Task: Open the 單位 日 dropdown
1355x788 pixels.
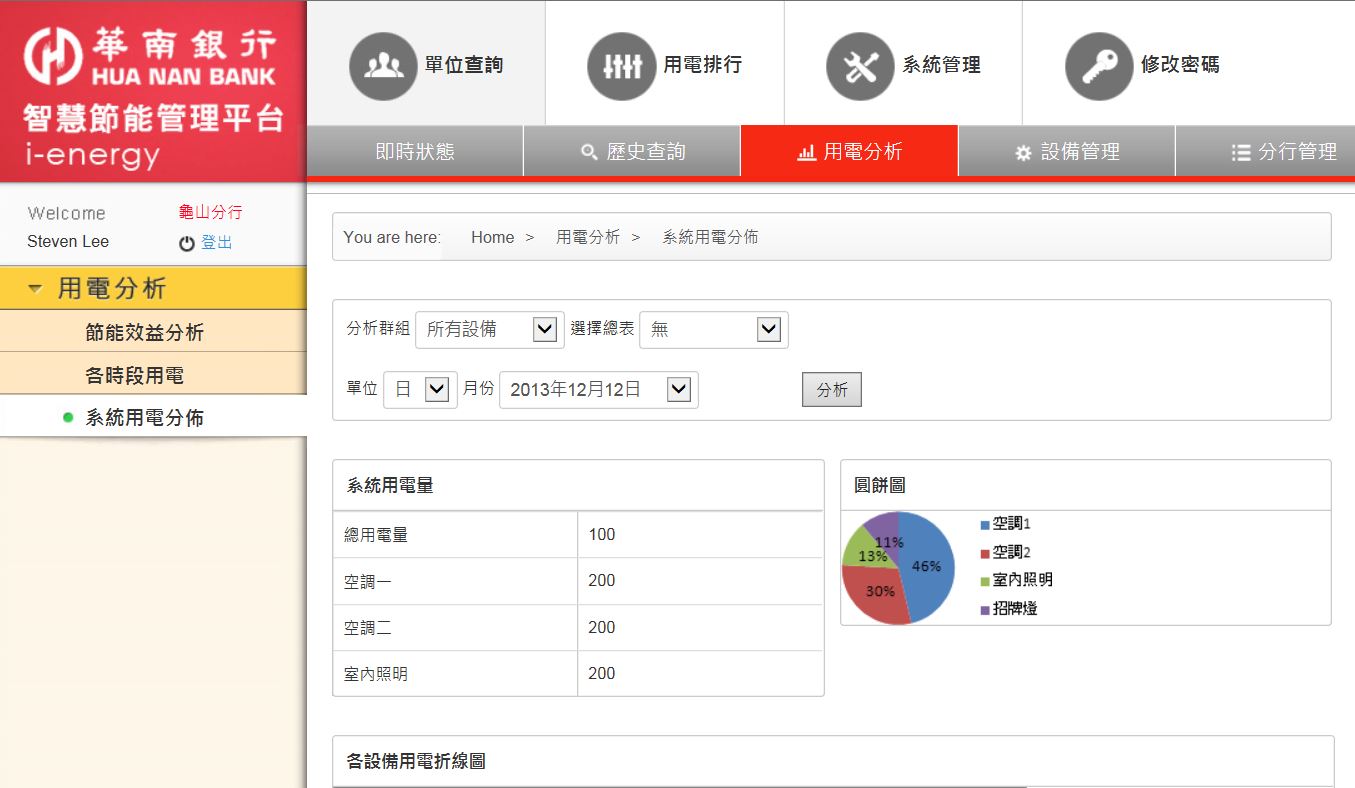Action: tap(421, 390)
